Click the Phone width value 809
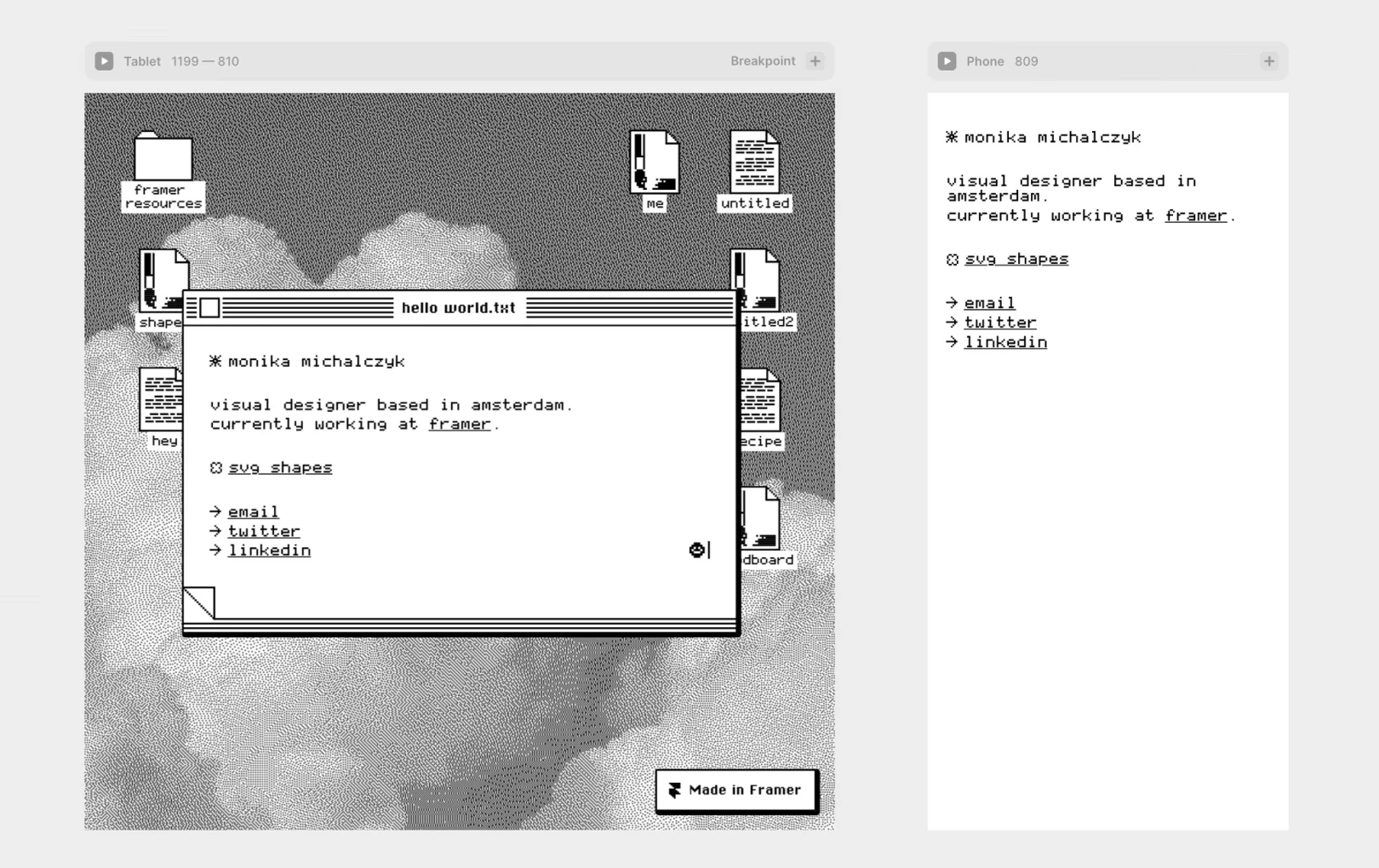Screen dimensions: 1379x868 pos(1027,61)
